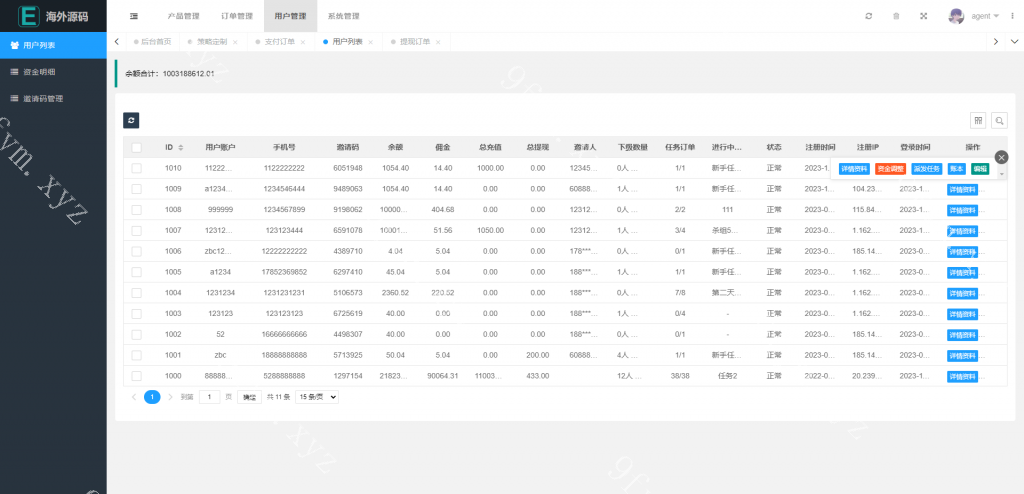The width and height of the screenshot is (1024, 494).
Task: Close the 提现订单 tab
Action: [x=438, y=42]
